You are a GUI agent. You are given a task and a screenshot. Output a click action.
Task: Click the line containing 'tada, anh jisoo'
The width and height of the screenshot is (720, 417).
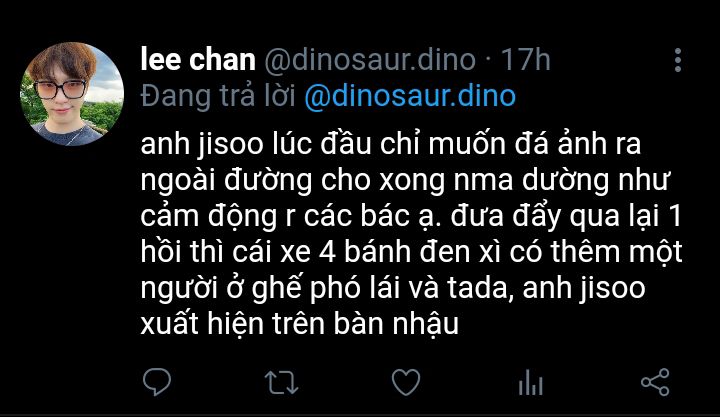click(393, 288)
